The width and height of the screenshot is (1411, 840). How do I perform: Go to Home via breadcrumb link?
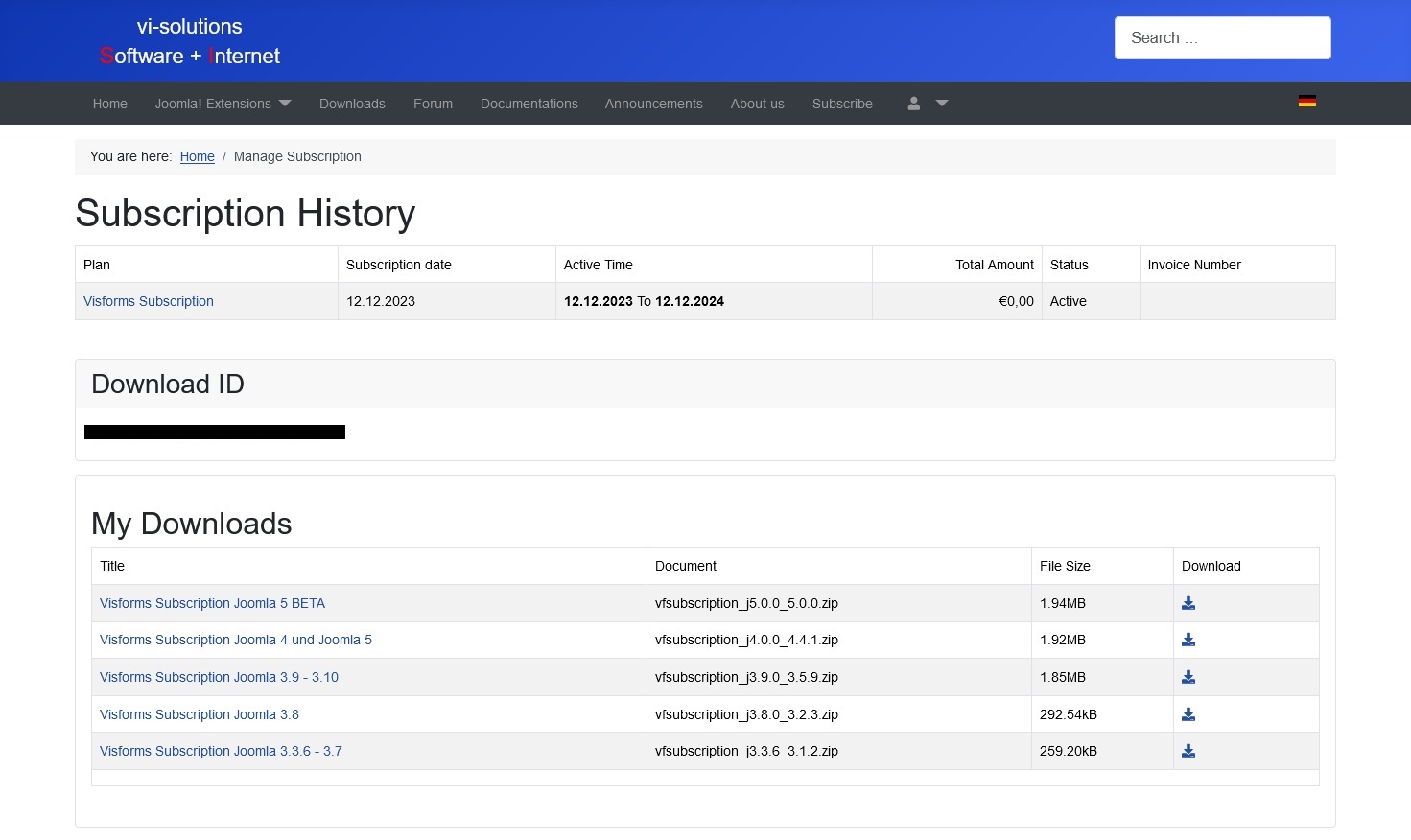(x=198, y=156)
